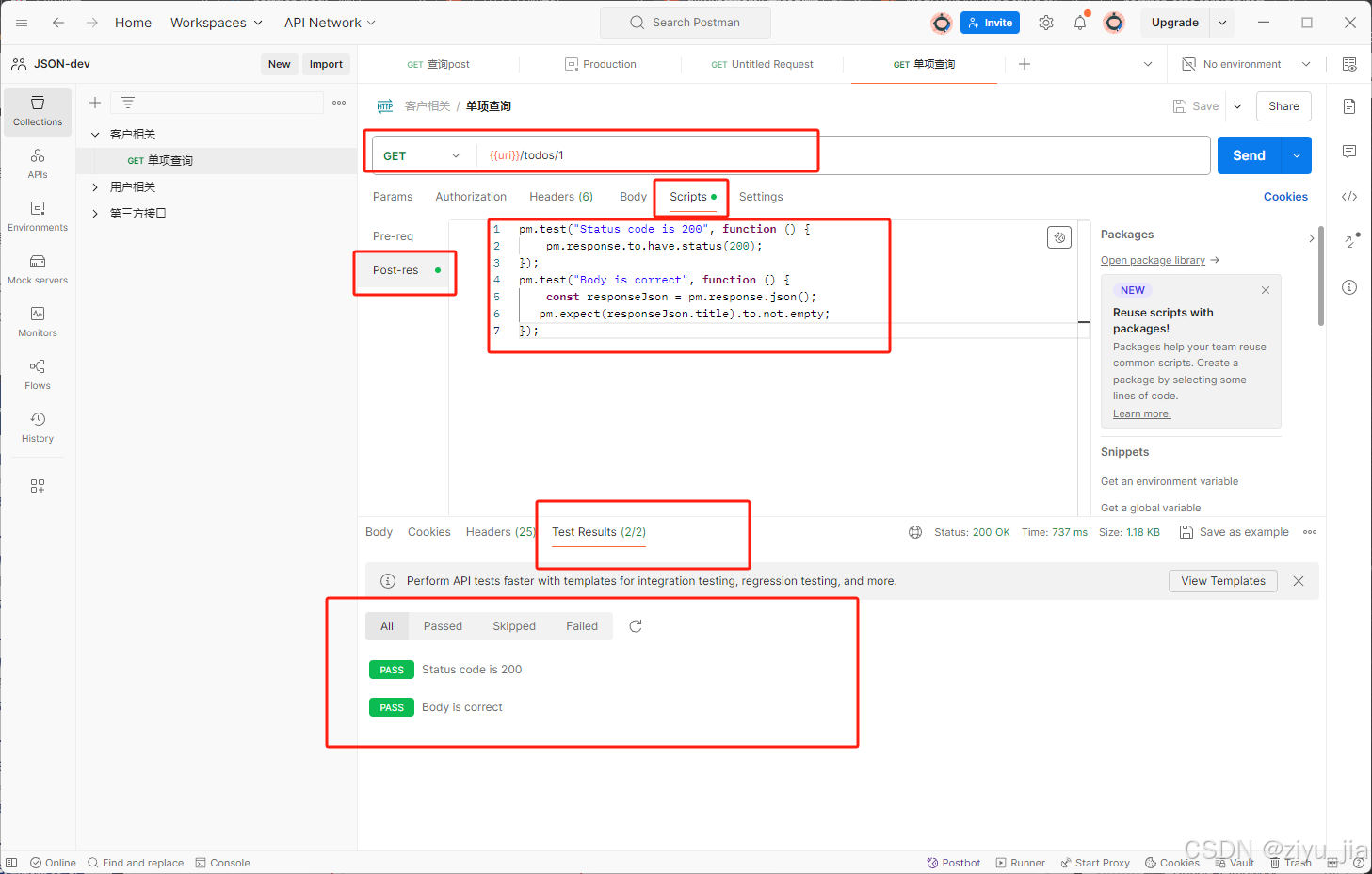Viewport: 1372px width, 874px height.
Task: Switch to request Body tab
Action: [633, 197]
